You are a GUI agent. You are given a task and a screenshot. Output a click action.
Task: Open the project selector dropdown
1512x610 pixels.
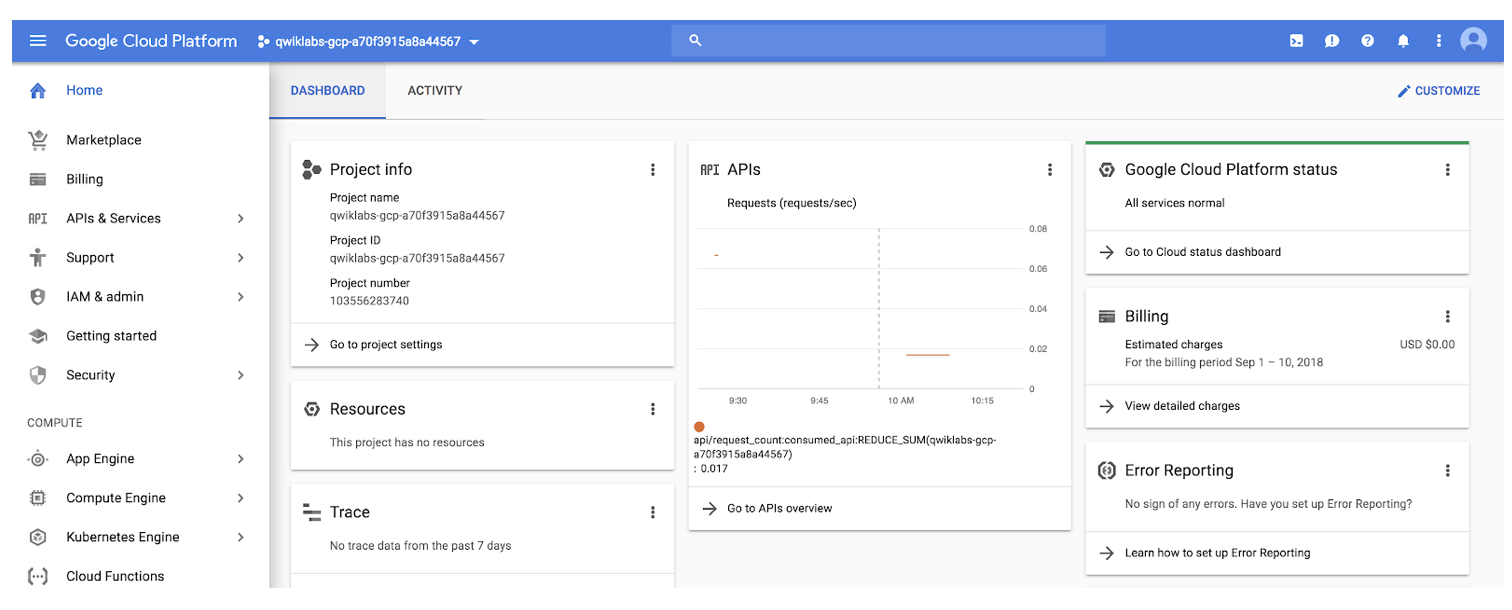pyautogui.click(x=368, y=41)
